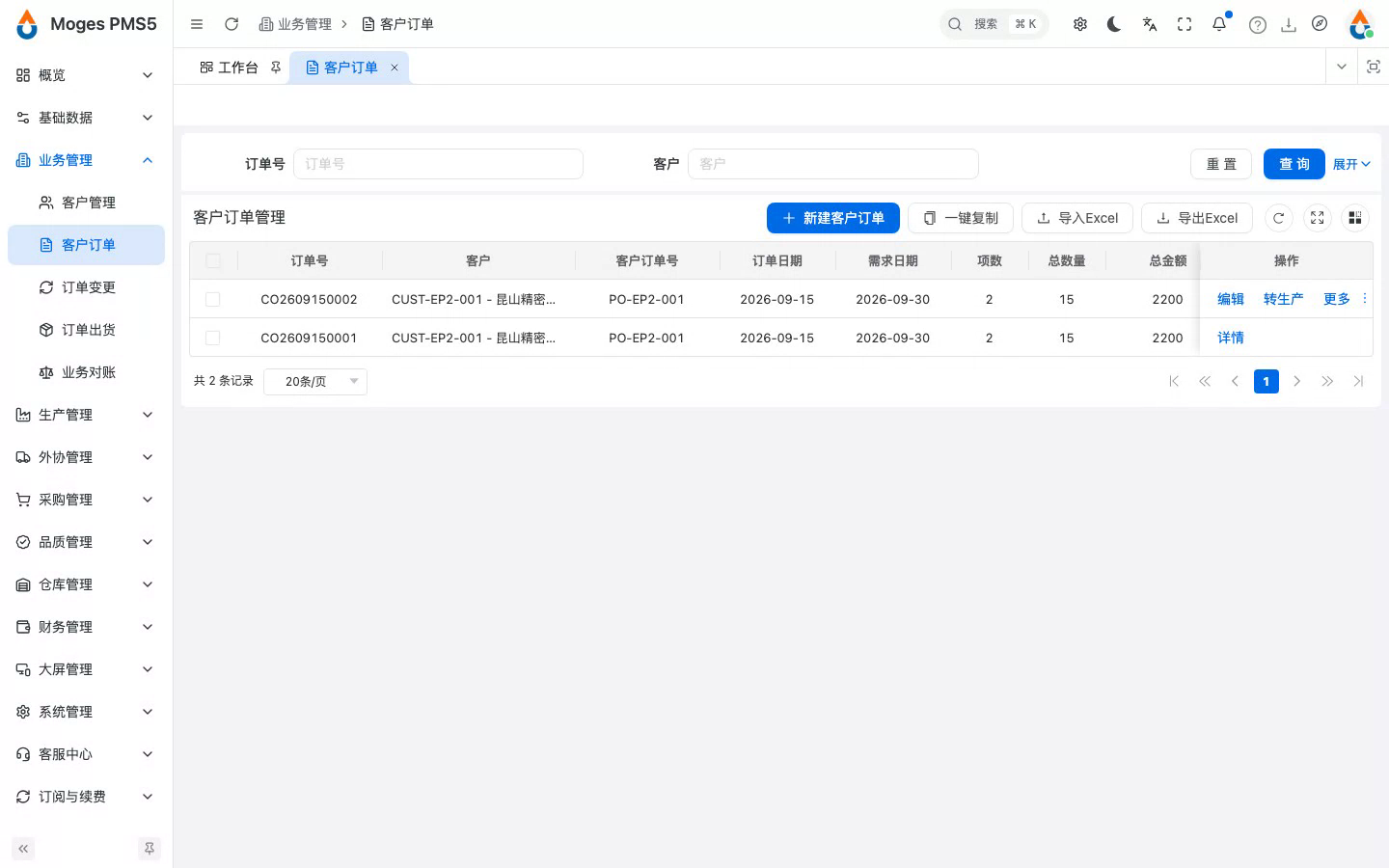The height and width of the screenshot is (868, 1389).
Task: Click the 导出Excel button
Action: click(x=1197, y=218)
